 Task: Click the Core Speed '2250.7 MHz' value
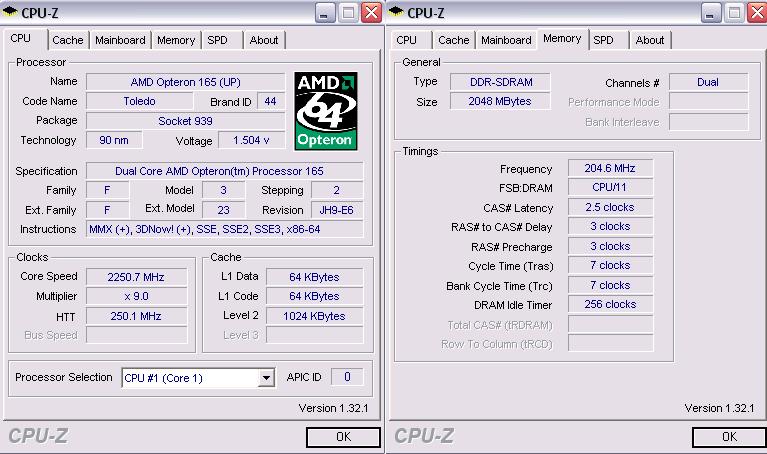click(136, 277)
